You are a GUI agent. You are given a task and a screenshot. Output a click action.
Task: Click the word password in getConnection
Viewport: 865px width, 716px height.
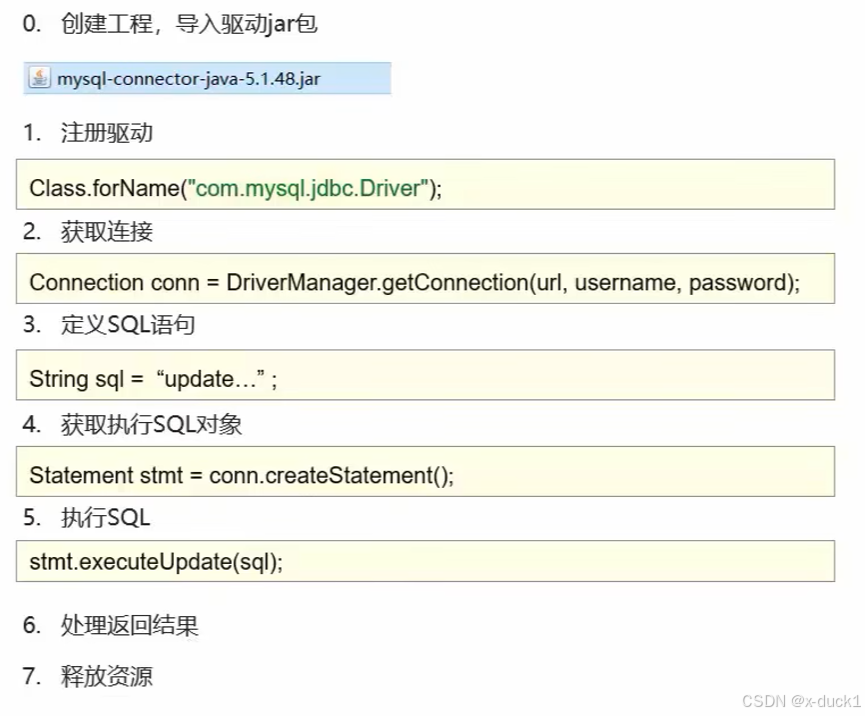(x=737, y=283)
